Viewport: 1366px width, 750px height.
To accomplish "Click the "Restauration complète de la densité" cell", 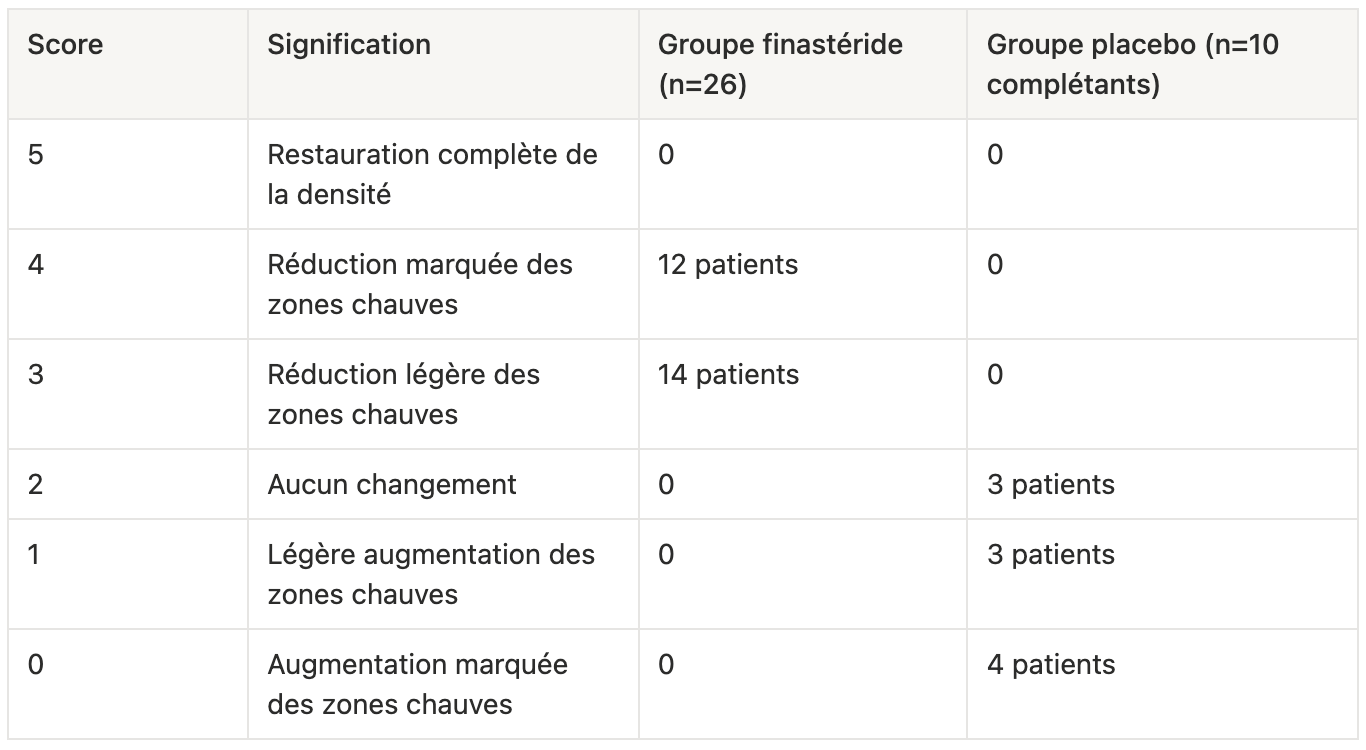I will coord(432,175).
